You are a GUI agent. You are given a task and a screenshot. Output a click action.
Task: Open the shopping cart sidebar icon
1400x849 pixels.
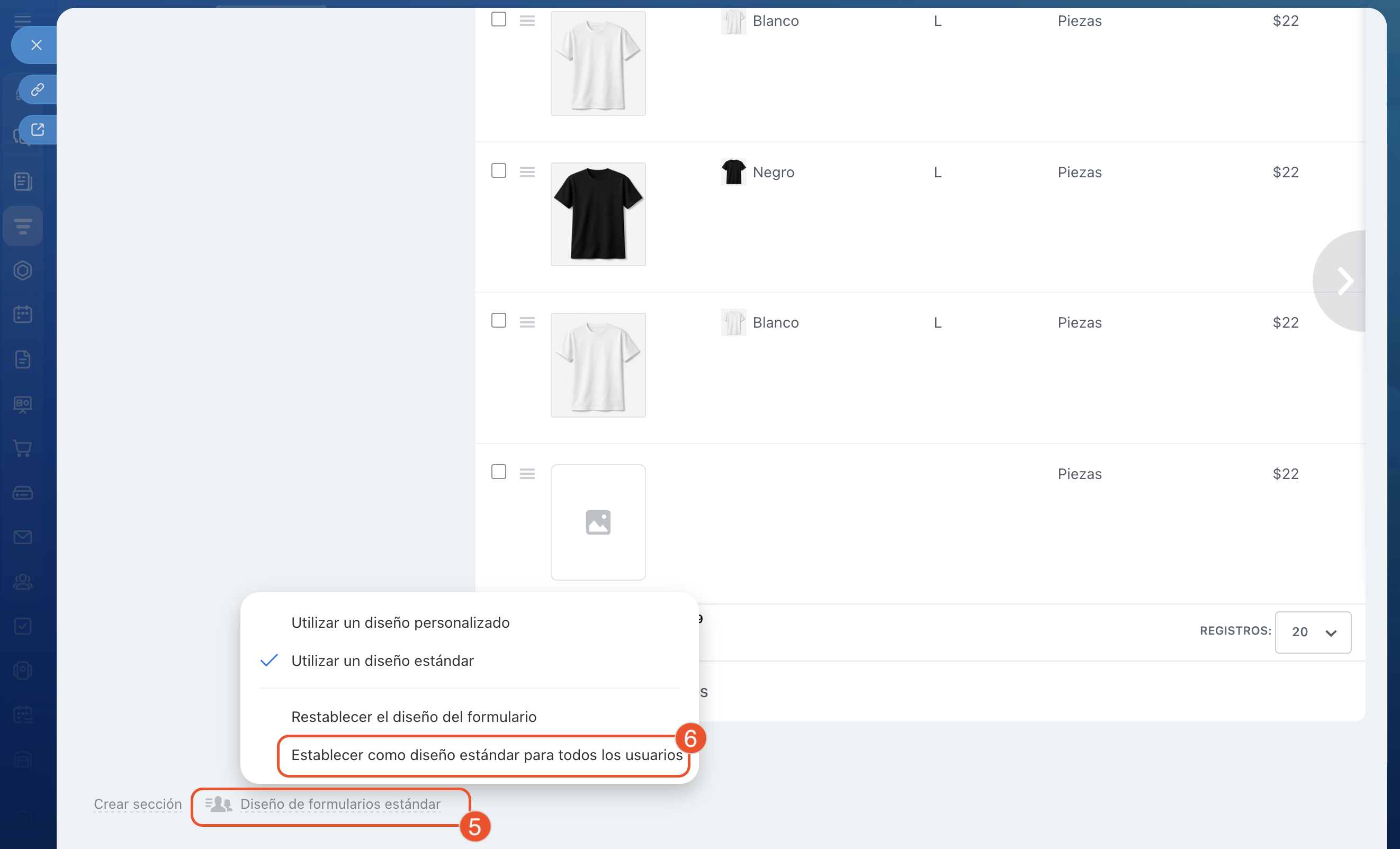23,448
